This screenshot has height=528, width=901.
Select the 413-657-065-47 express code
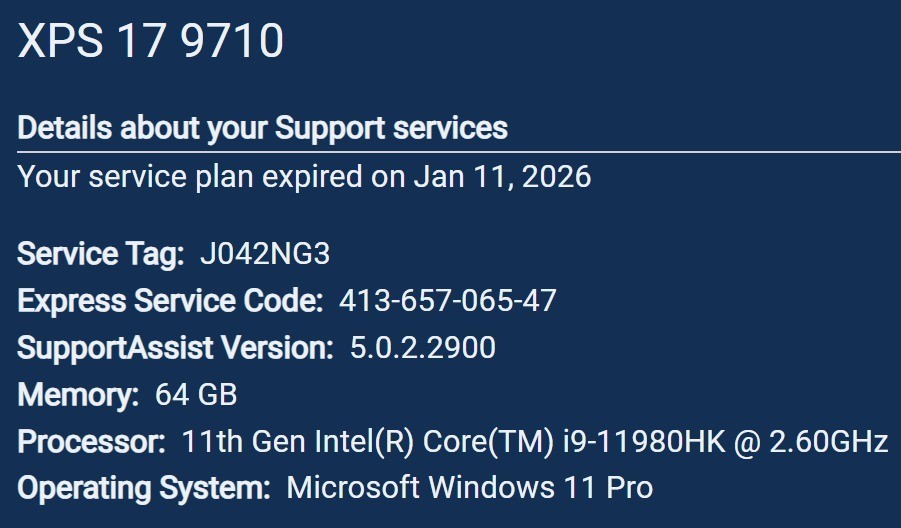pos(448,301)
